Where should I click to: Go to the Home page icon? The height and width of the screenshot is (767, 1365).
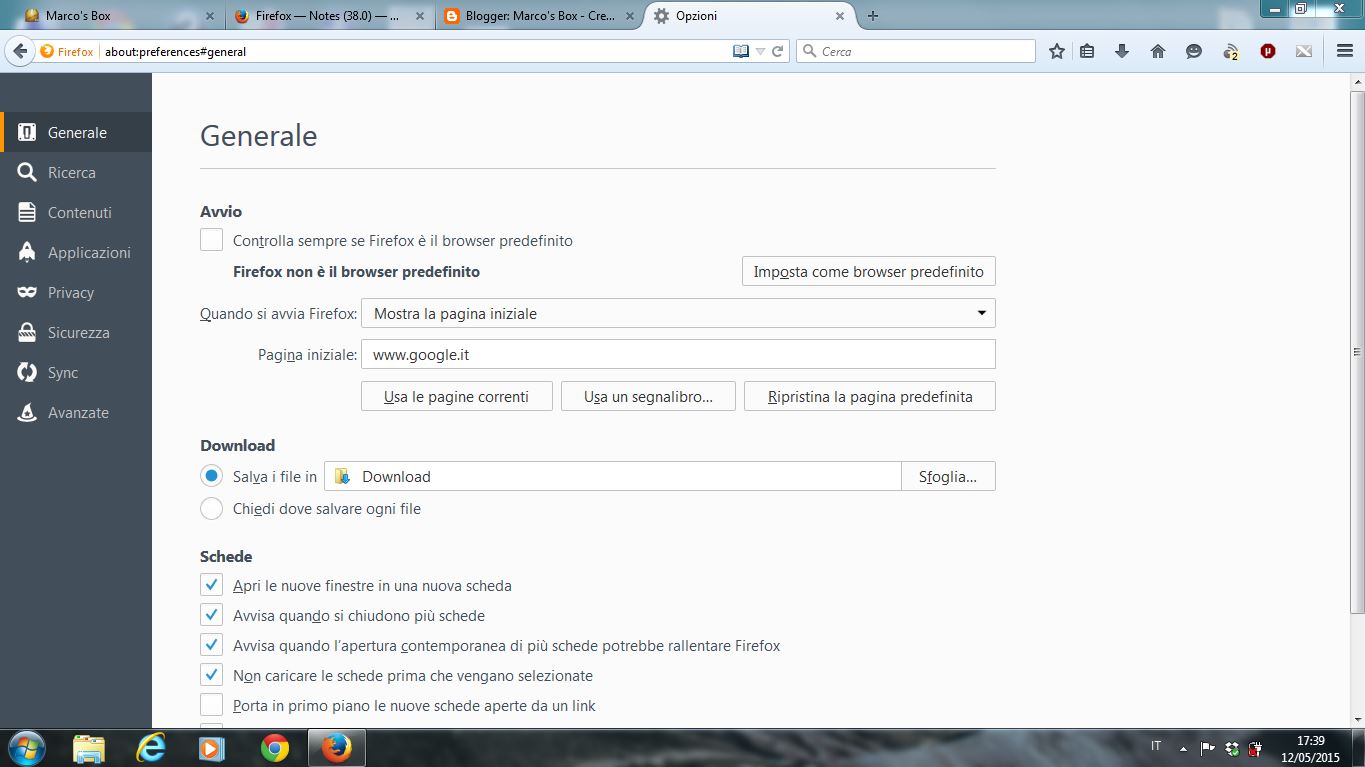pyautogui.click(x=1158, y=51)
